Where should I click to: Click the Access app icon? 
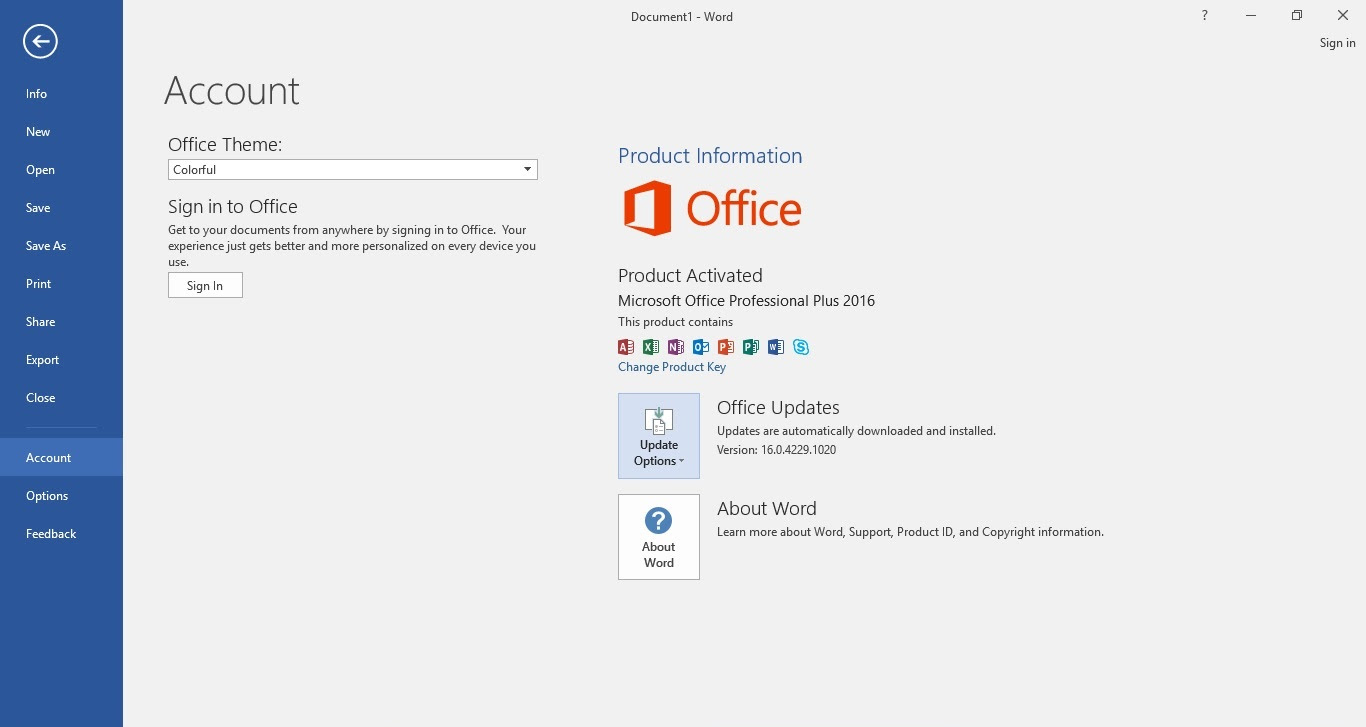click(626, 347)
